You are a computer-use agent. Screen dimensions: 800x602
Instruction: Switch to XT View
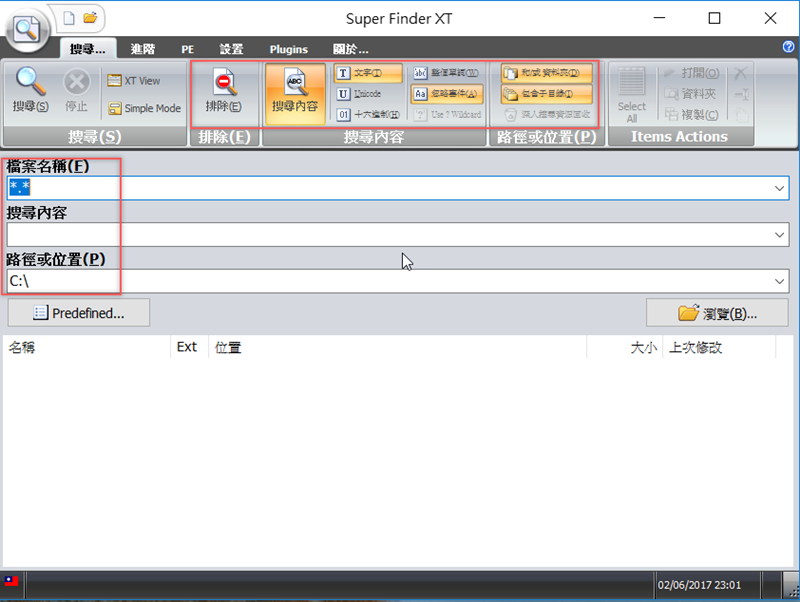click(134, 81)
